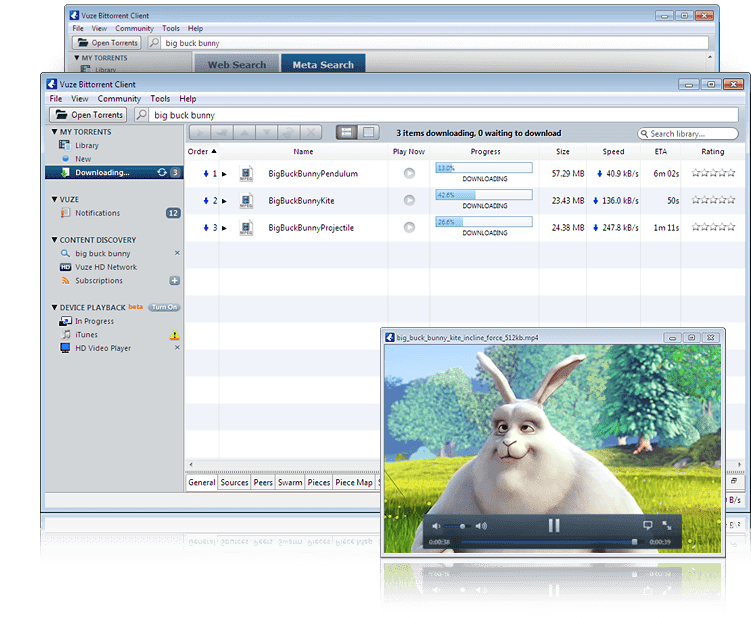This screenshot has height=622, width=751.
Task: Turn on Device Playback
Action: point(164,307)
